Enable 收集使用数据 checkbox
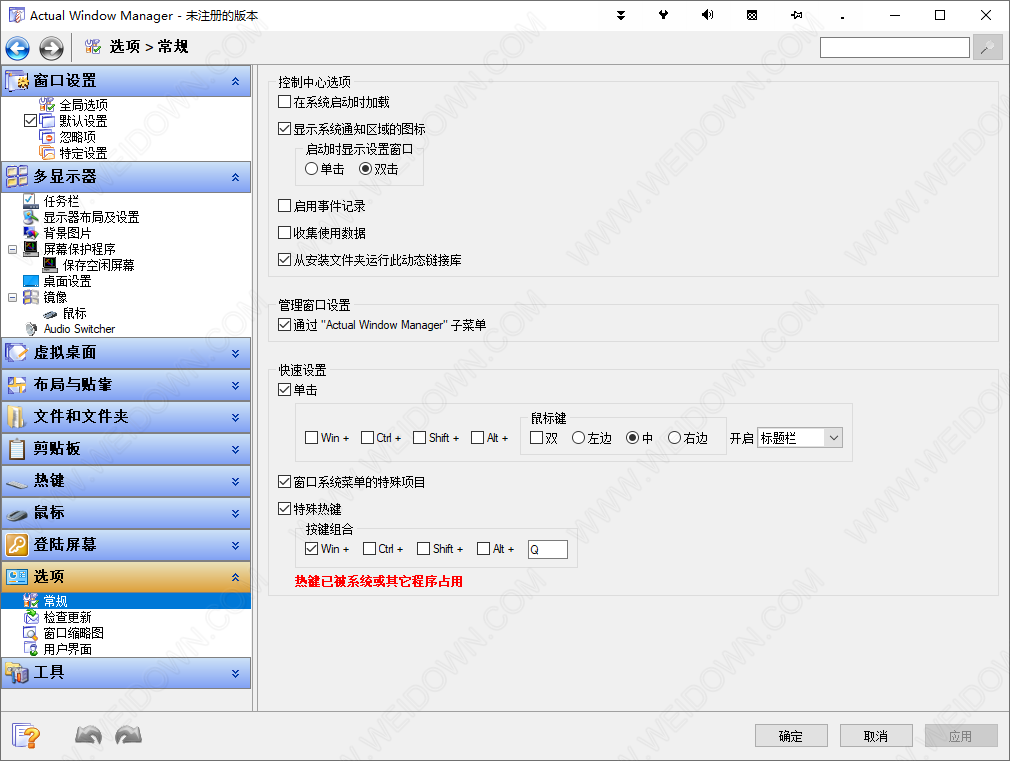The height and width of the screenshot is (761, 1010). click(284, 233)
